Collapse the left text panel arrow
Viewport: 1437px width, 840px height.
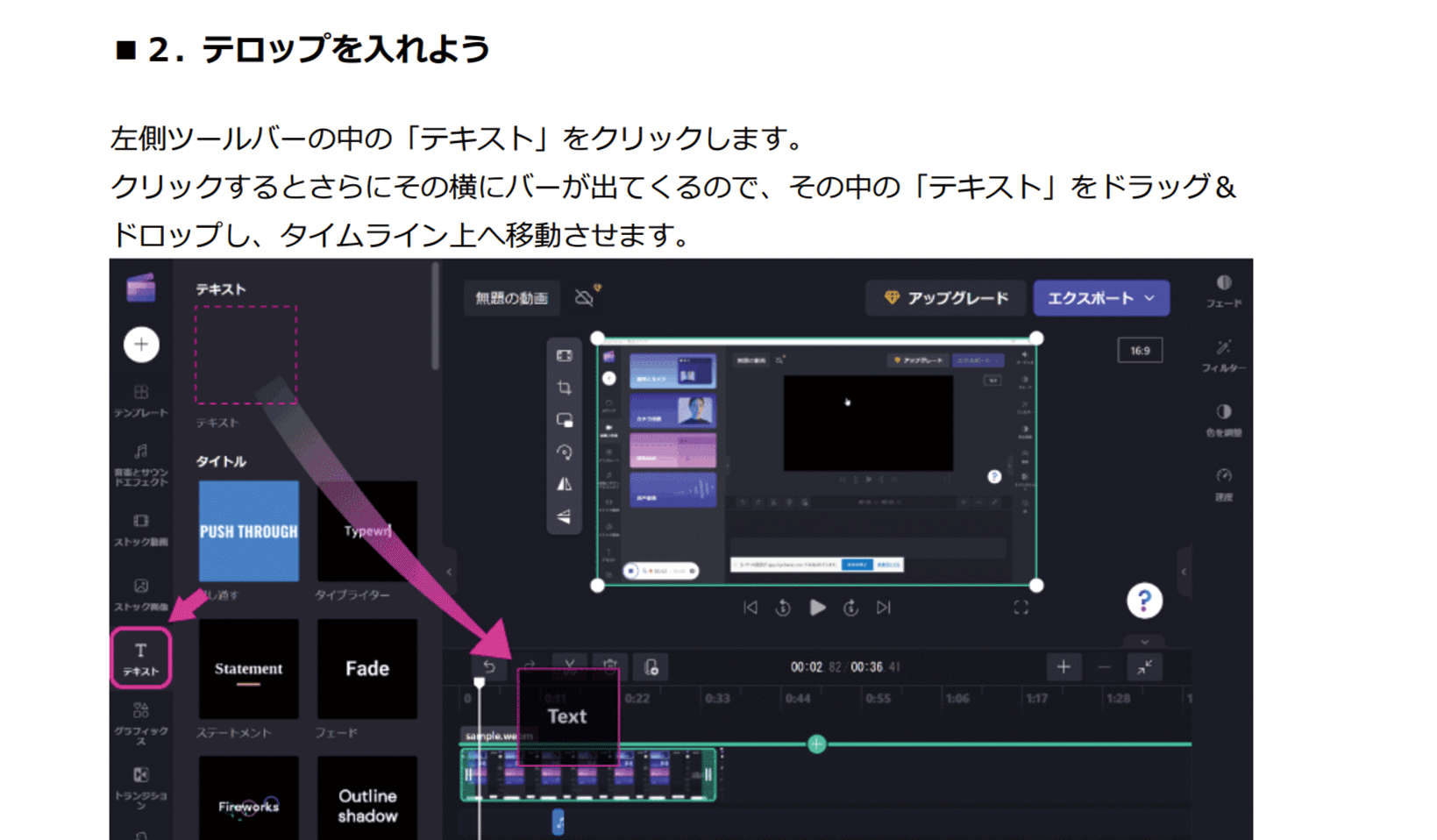[x=449, y=572]
